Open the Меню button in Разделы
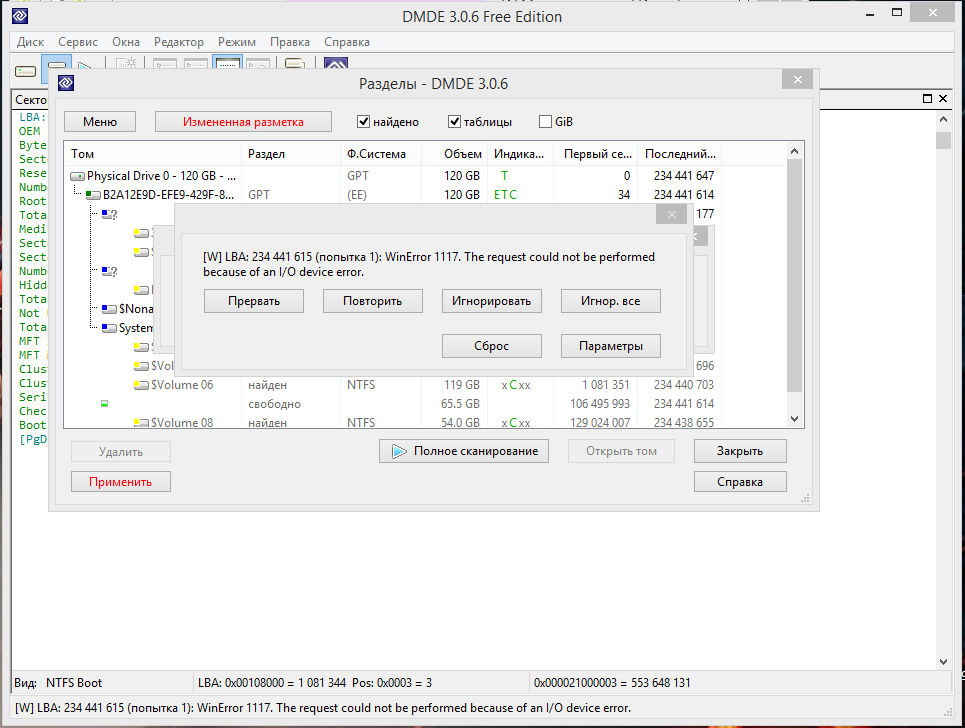This screenshot has height=728, width=965. coord(100,122)
